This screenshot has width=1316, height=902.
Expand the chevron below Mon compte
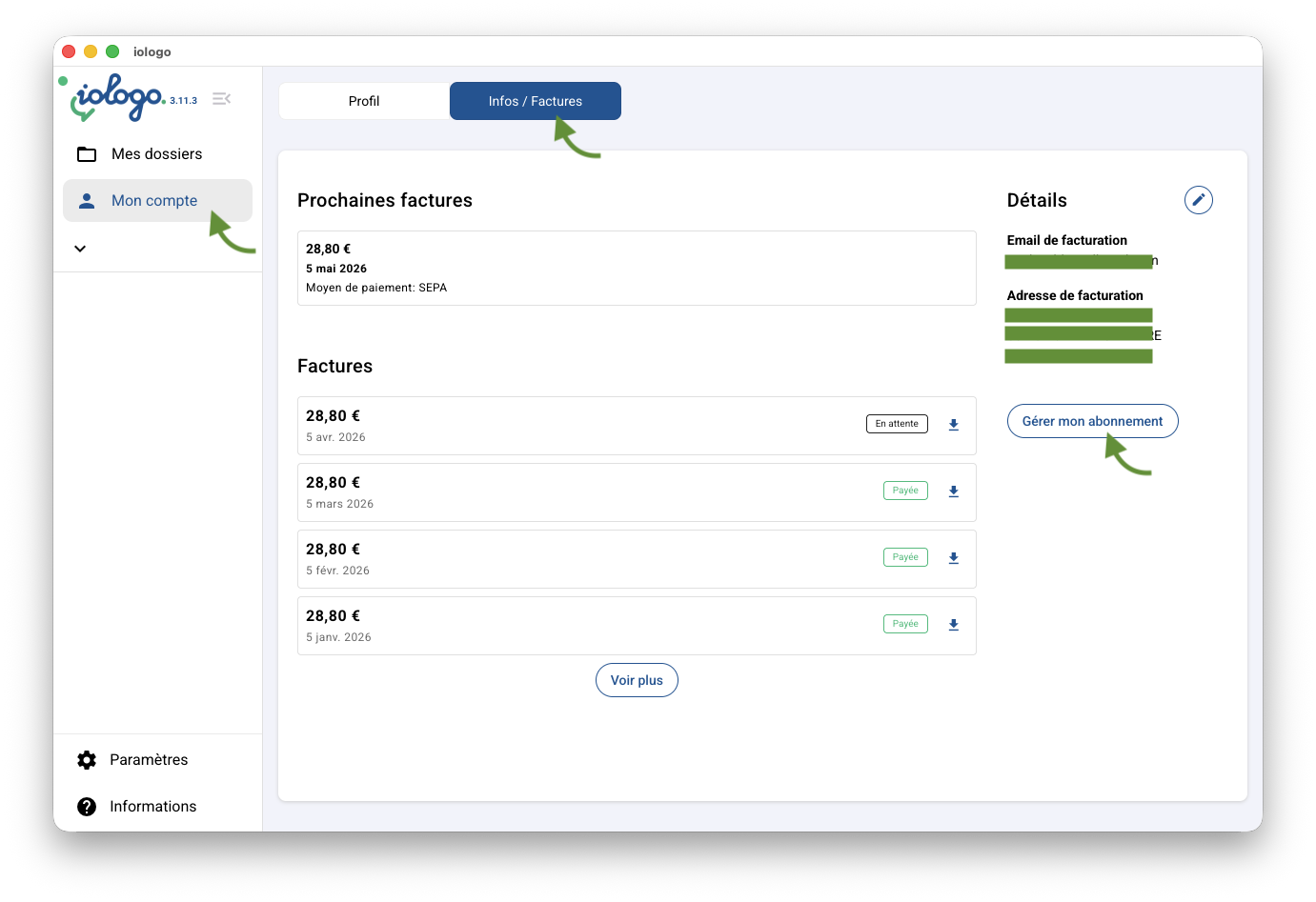pyautogui.click(x=80, y=249)
